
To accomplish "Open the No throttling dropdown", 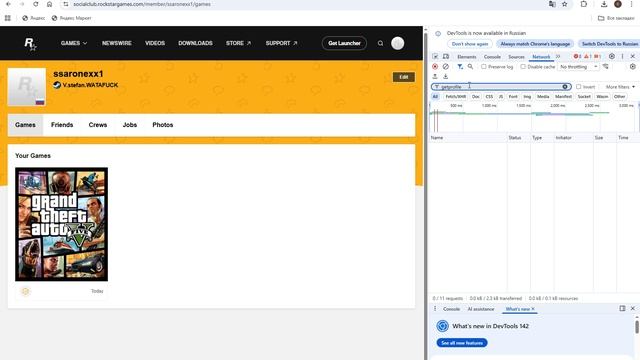I will tap(579, 67).
